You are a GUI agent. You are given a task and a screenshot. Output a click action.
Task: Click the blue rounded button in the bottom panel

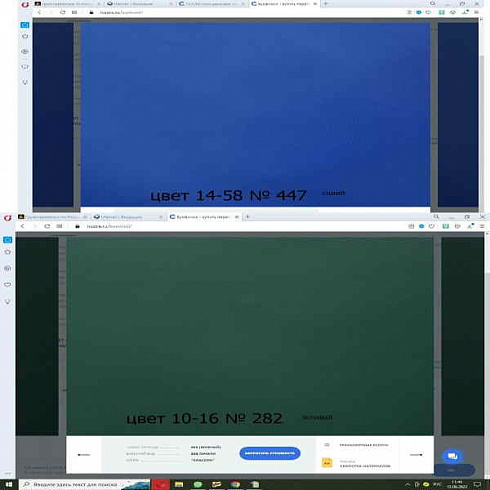tap(270, 453)
